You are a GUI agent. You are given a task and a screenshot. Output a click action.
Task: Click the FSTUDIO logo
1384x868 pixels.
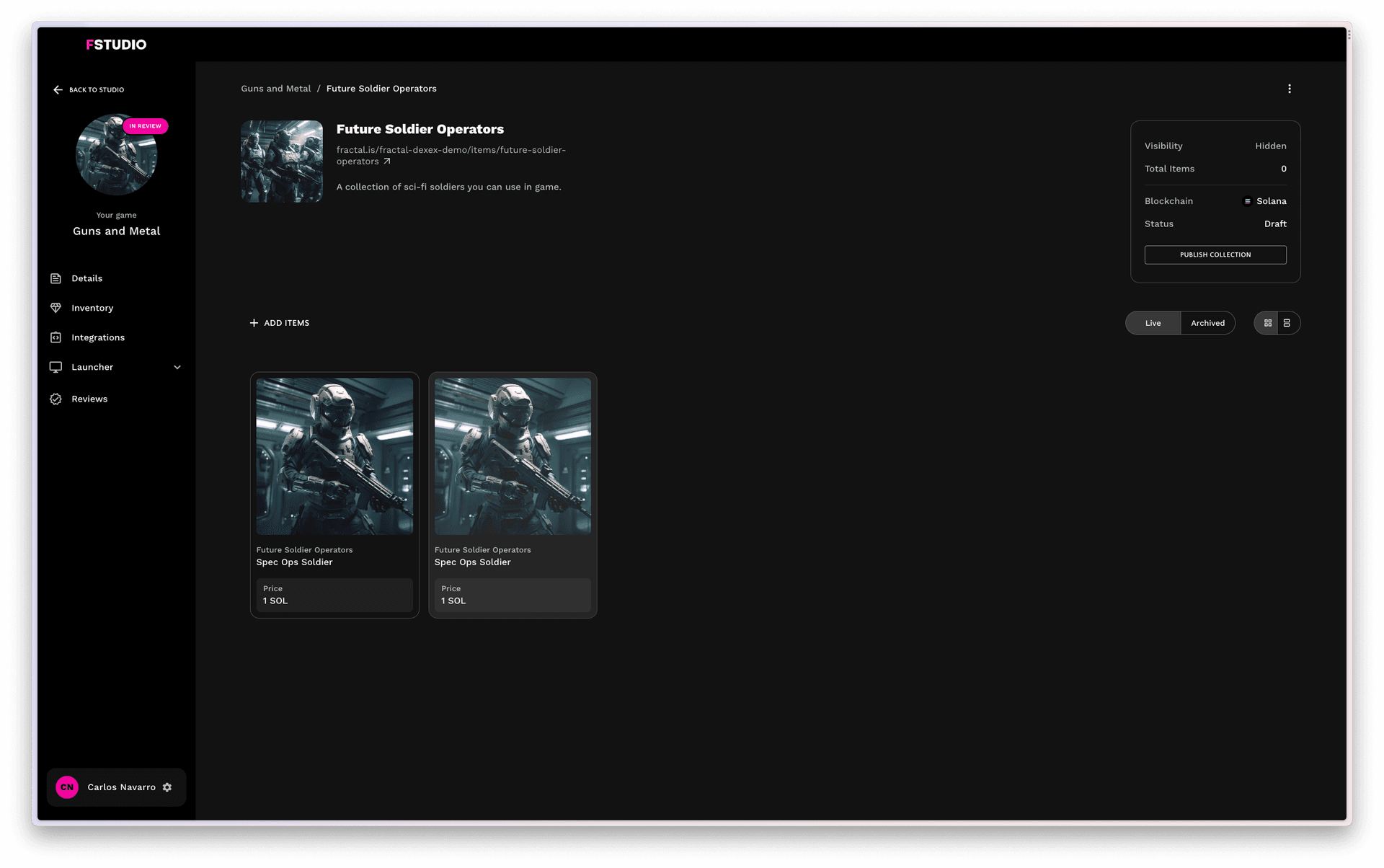pos(116,45)
